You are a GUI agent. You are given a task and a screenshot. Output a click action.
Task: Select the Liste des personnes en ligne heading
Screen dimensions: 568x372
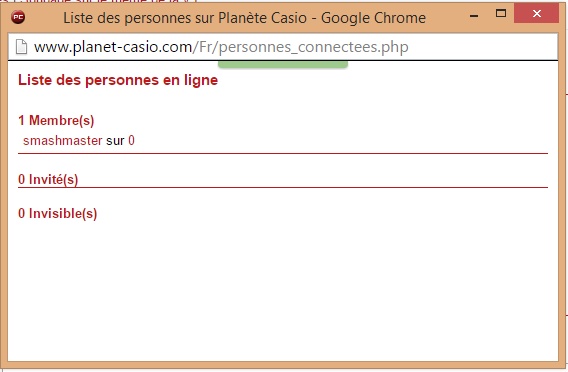coord(118,80)
